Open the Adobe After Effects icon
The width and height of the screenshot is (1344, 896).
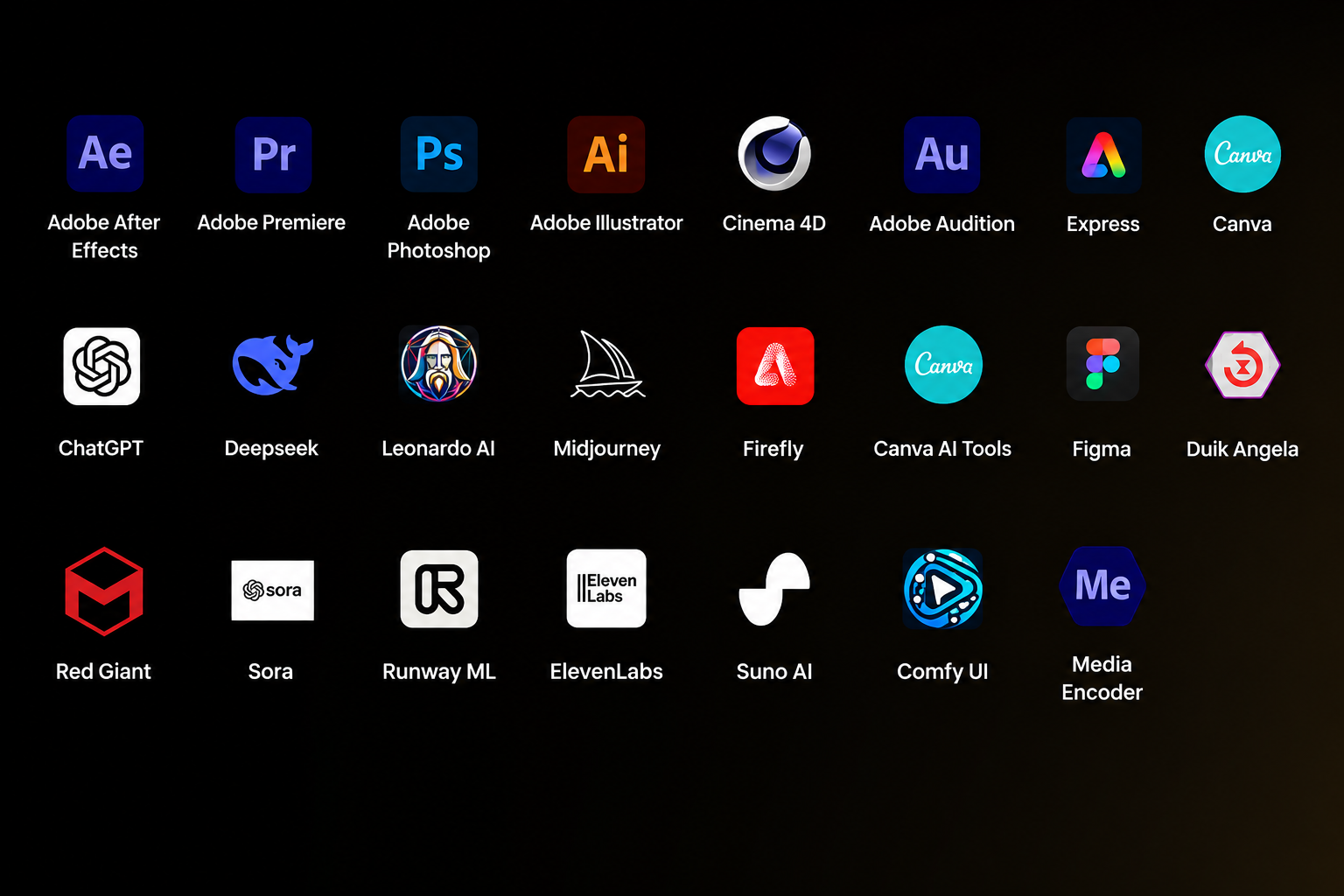(x=105, y=153)
